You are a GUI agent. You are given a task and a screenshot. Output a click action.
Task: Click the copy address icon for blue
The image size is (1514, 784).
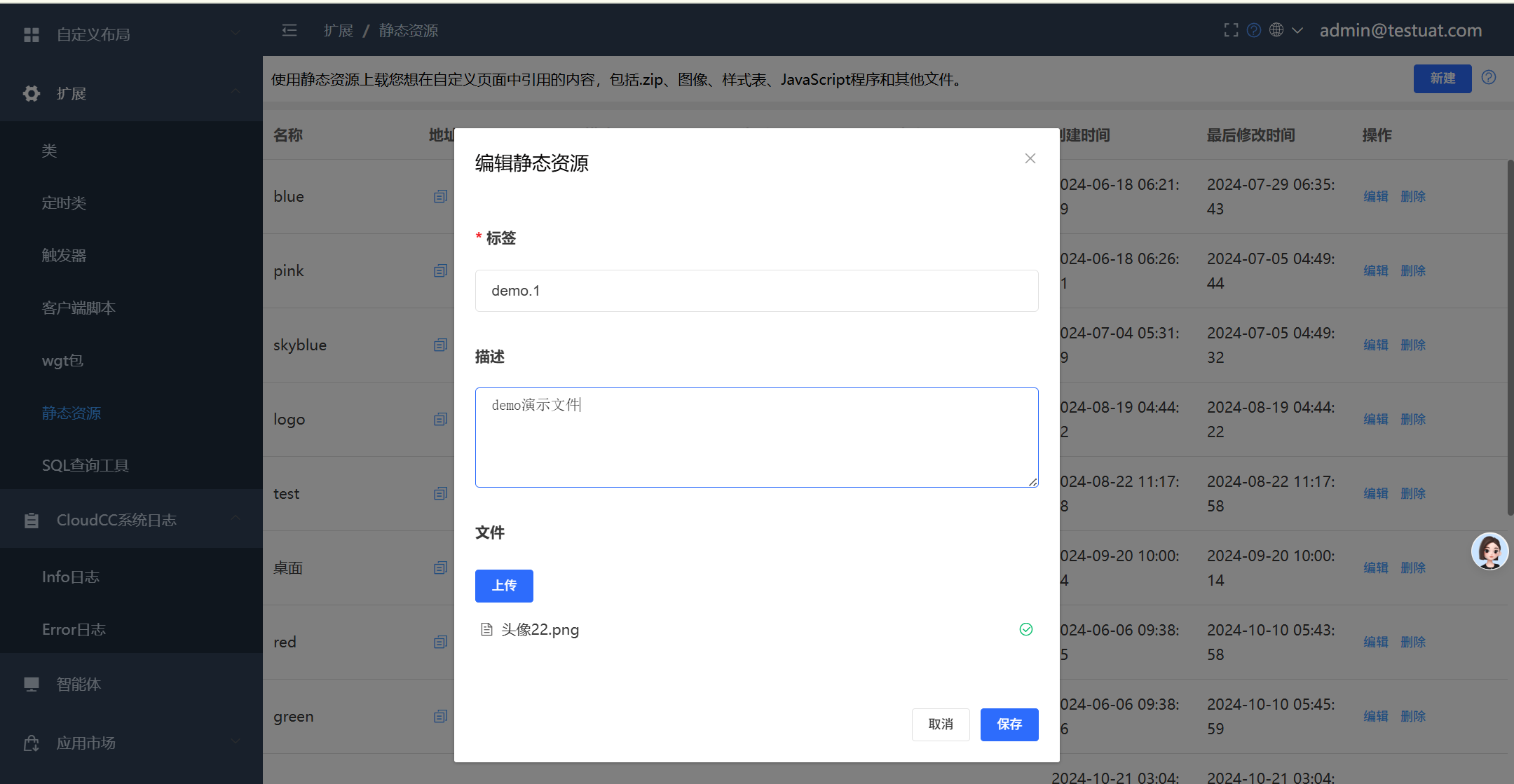tap(440, 197)
